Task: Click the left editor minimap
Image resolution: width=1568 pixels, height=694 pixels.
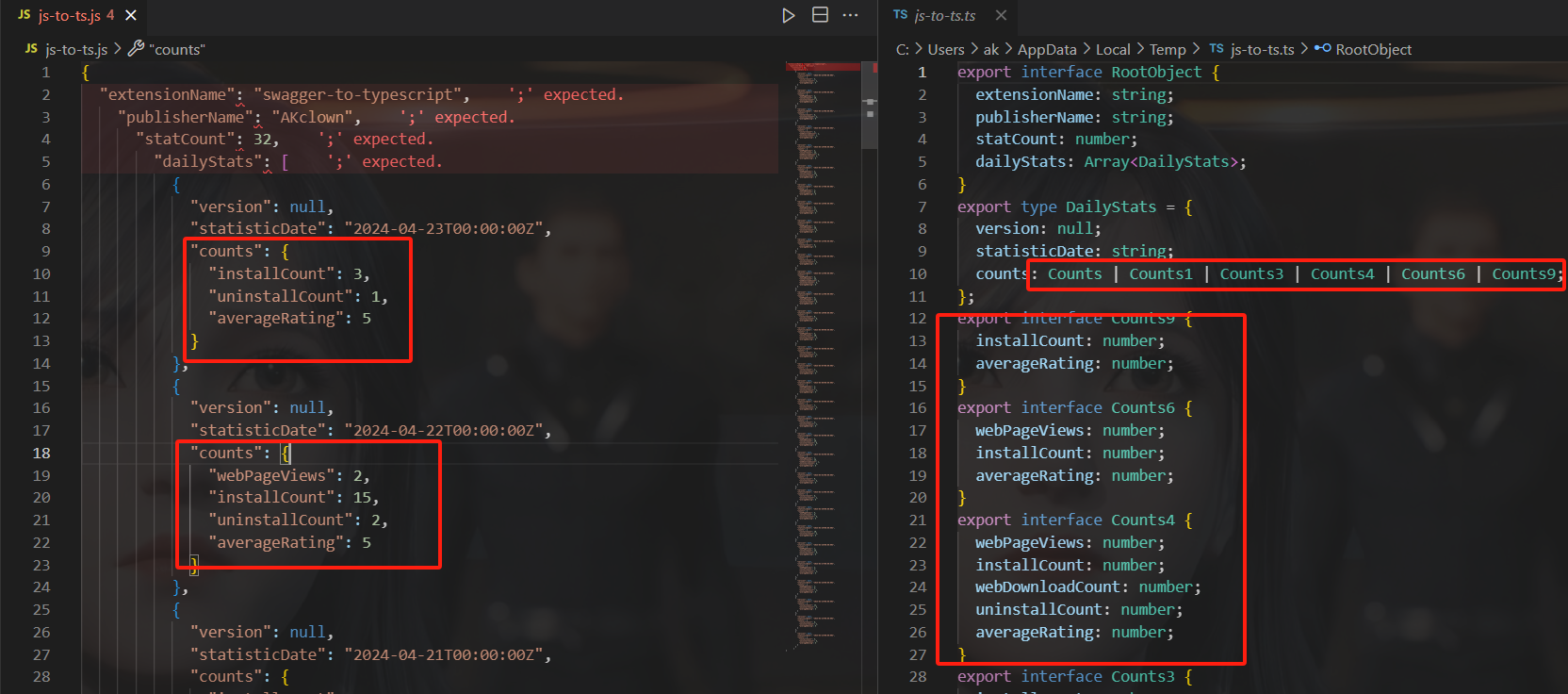Action: [x=823, y=358]
